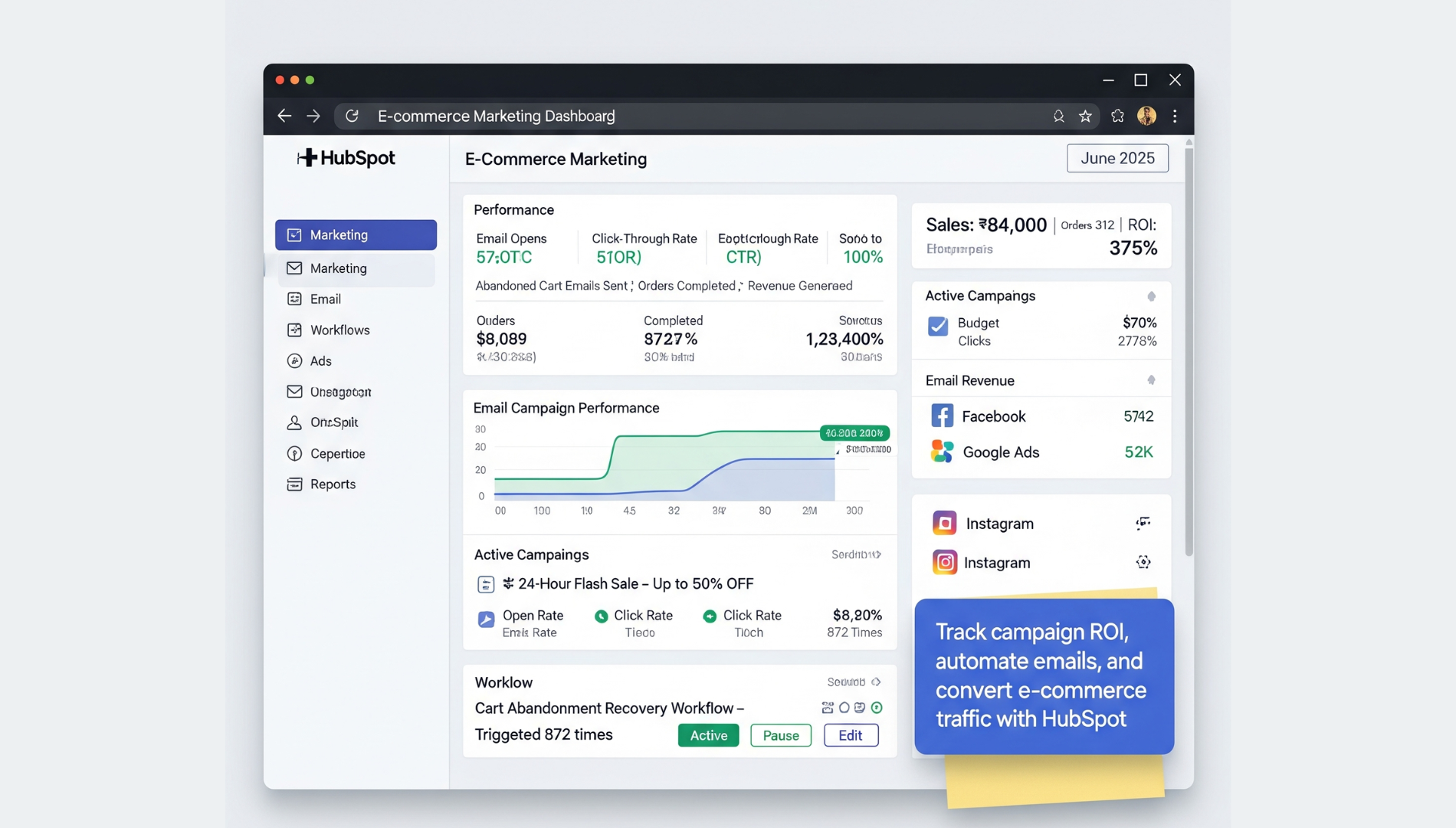Click the share icon on first Instagram row
Image resolution: width=1456 pixels, height=828 pixels.
pyautogui.click(x=1143, y=523)
